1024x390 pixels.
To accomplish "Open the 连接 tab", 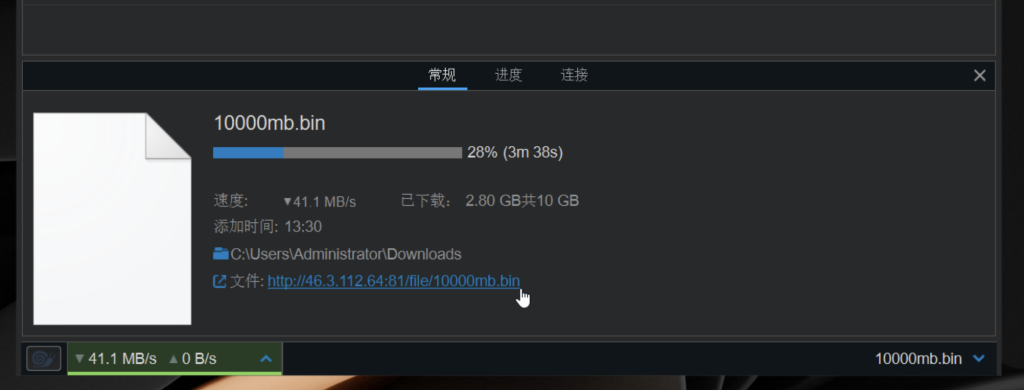I will (x=574, y=75).
